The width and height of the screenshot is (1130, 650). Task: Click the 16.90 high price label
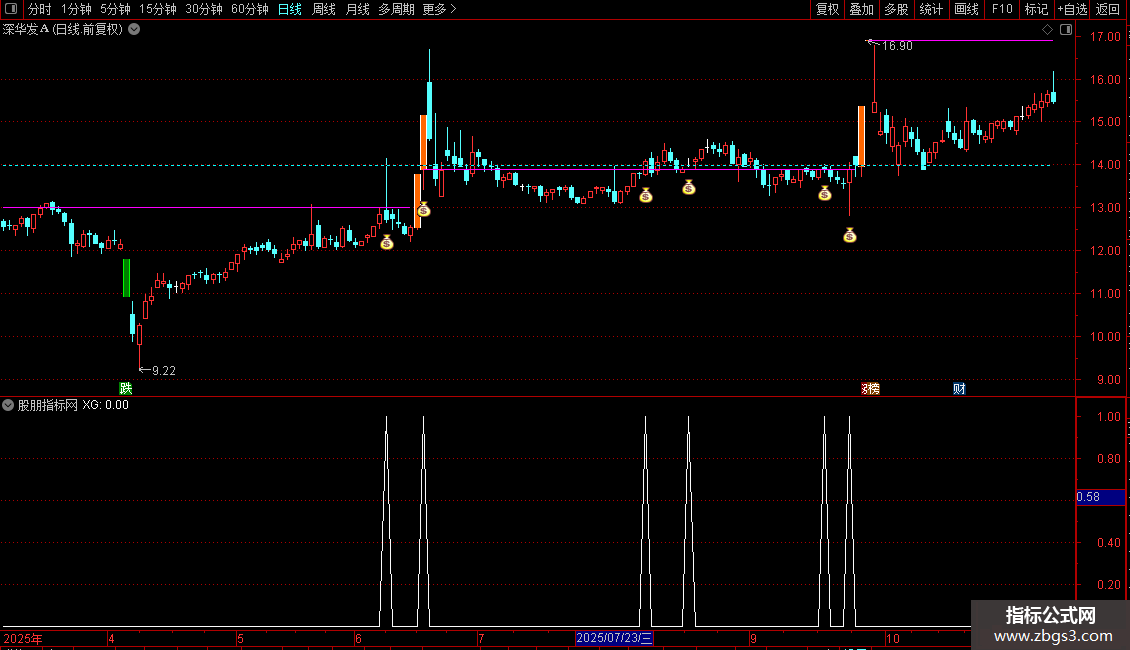897,45
